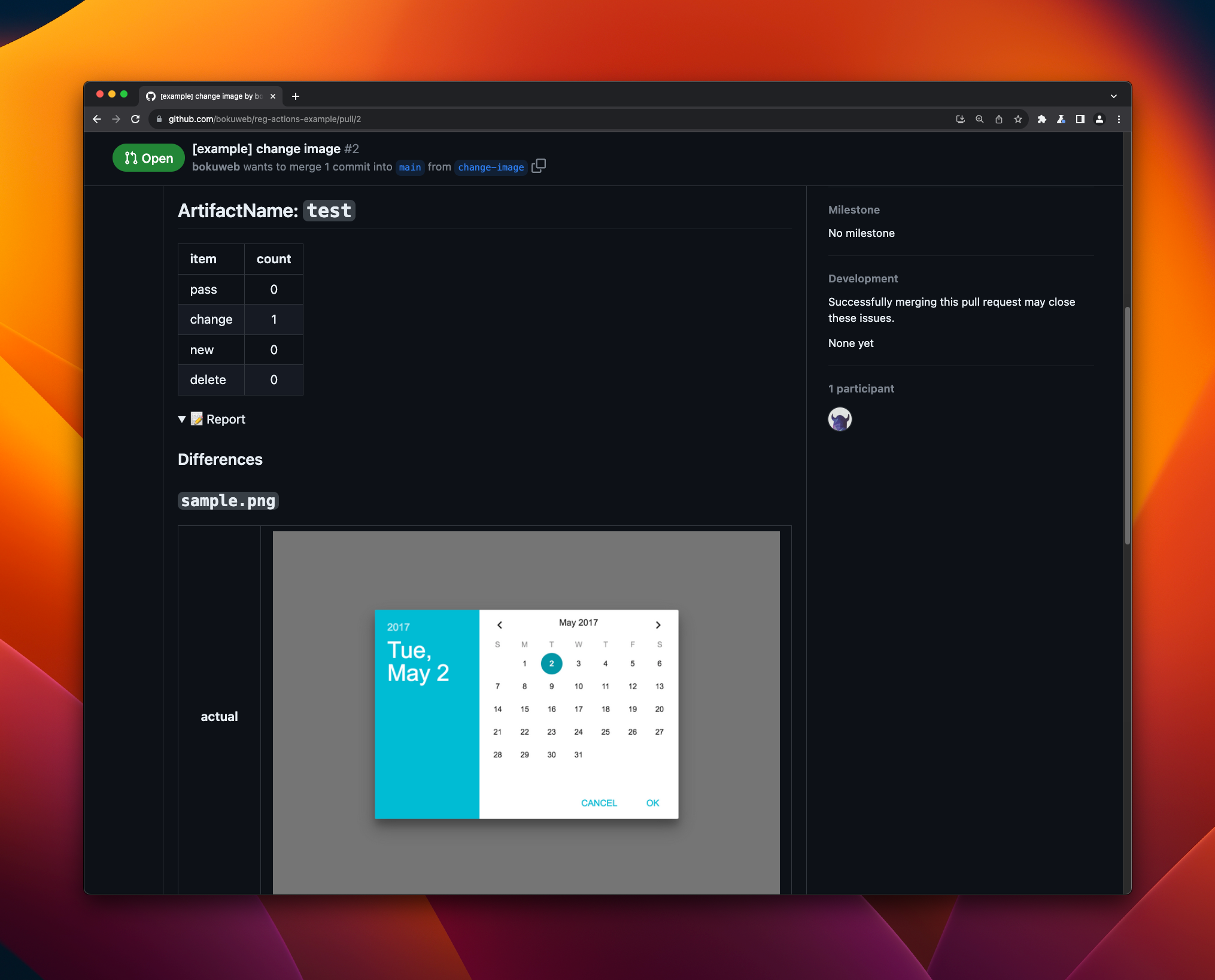Toggle the browser side panel icon
Viewport: 1215px width, 980px height.
(x=1080, y=119)
